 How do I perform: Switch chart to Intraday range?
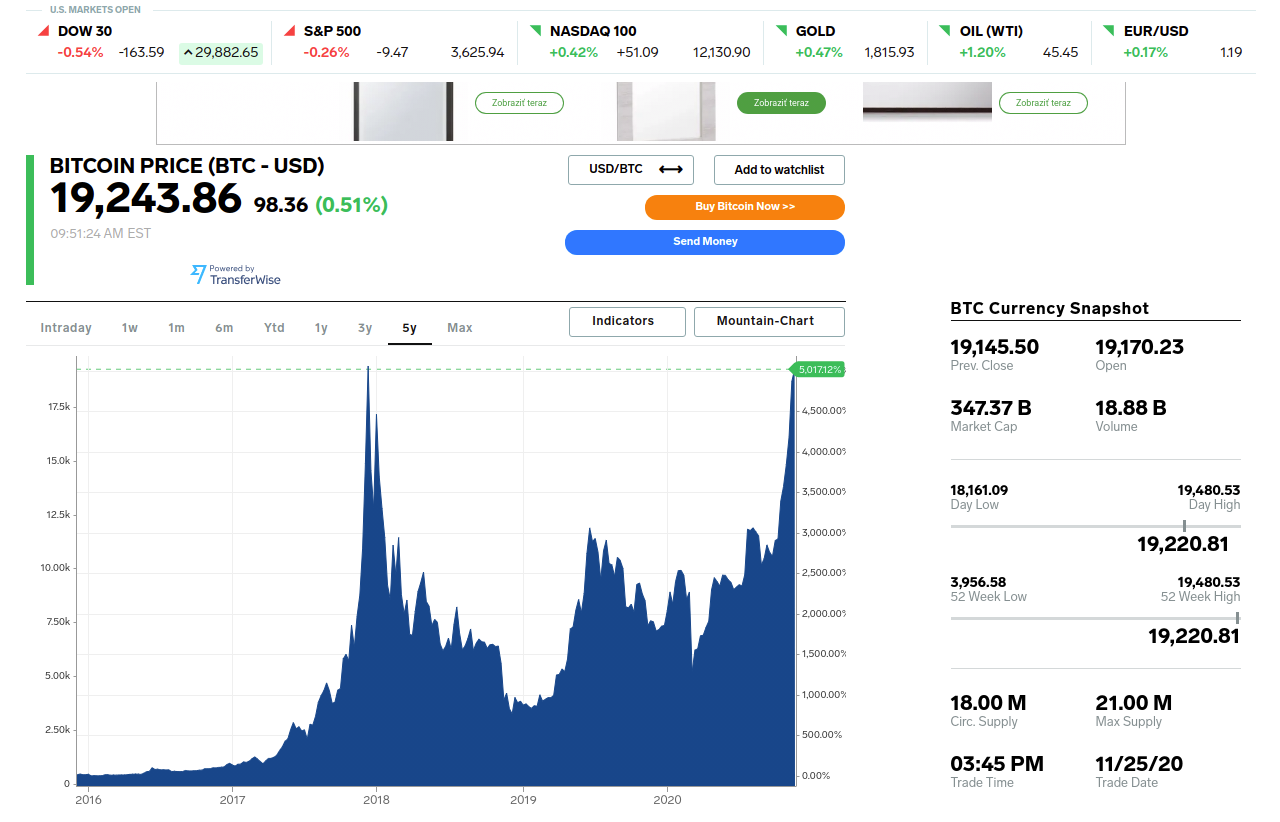66,328
